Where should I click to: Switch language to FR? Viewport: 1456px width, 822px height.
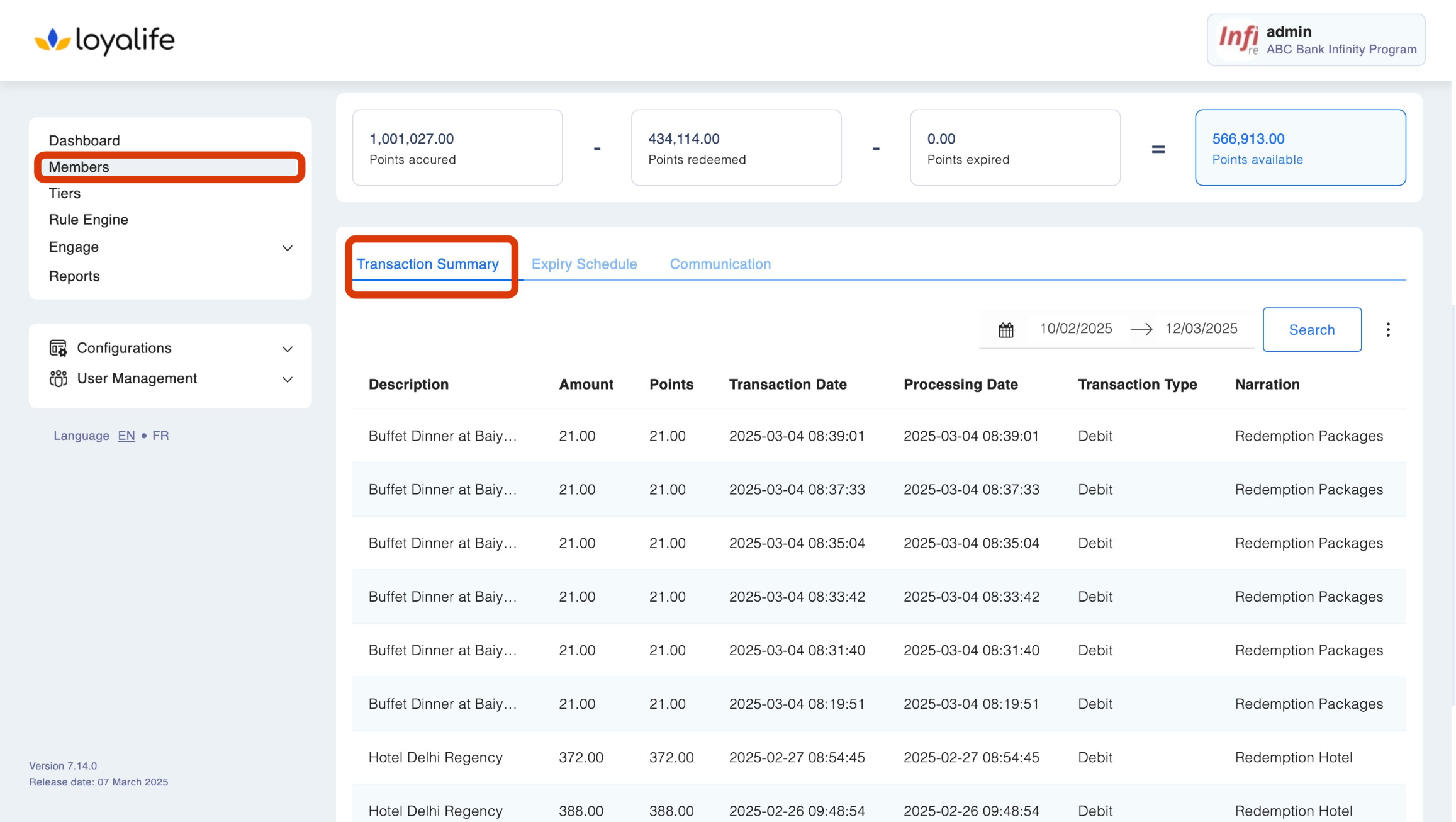160,436
